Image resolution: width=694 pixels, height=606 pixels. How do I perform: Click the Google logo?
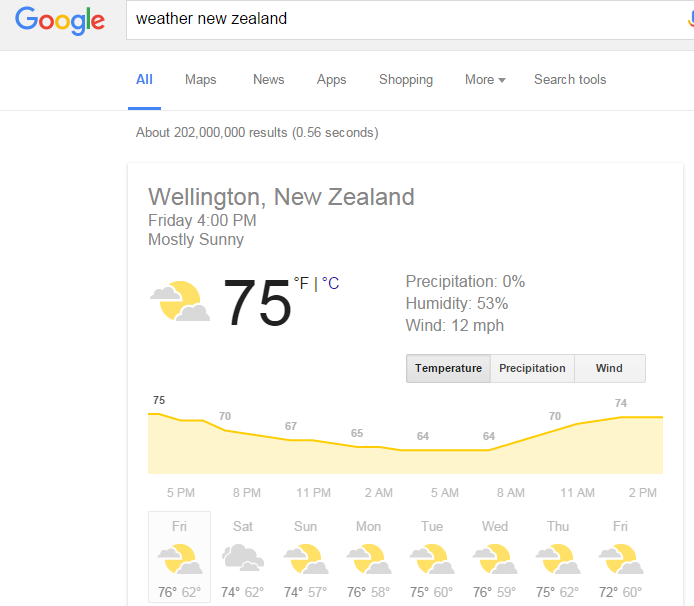click(60, 20)
